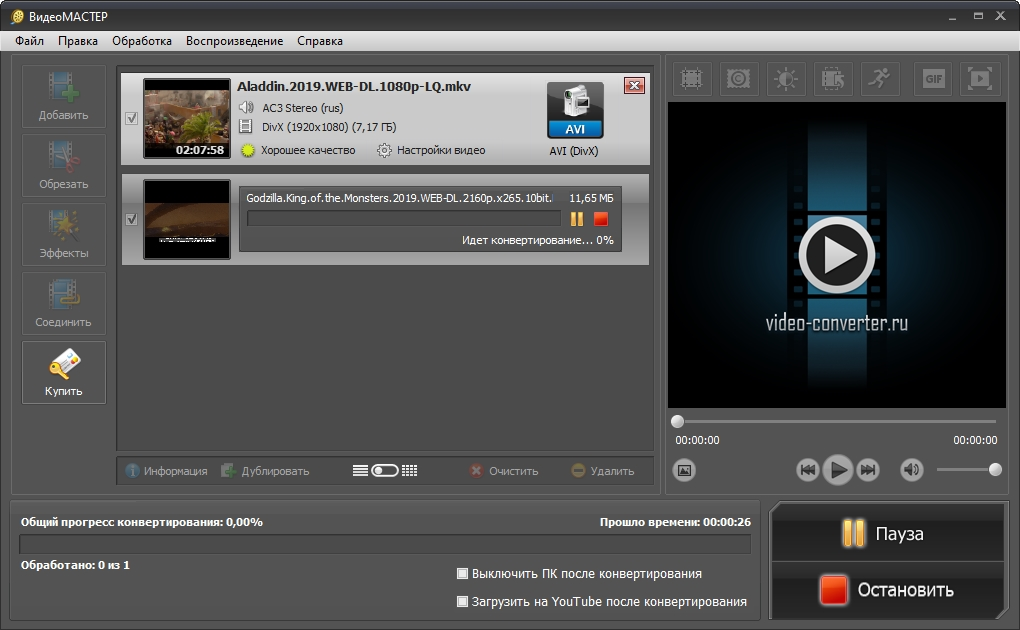The width and height of the screenshot is (1020, 630).
Task: Open the Справка menu
Action: [319, 41]
